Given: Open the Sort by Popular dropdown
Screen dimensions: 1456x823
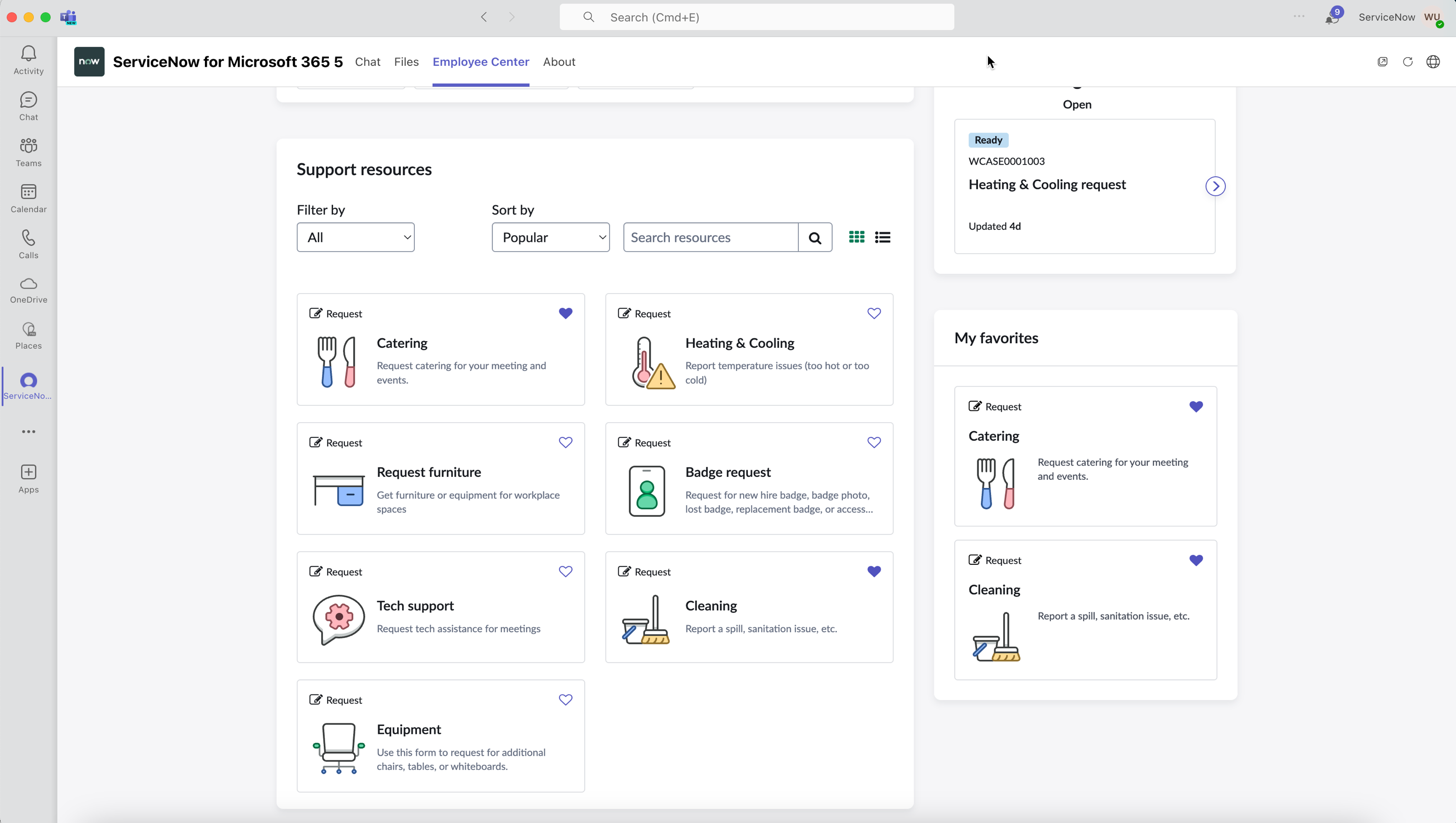Looking at the screenshot, I should [x=550, y=237].
